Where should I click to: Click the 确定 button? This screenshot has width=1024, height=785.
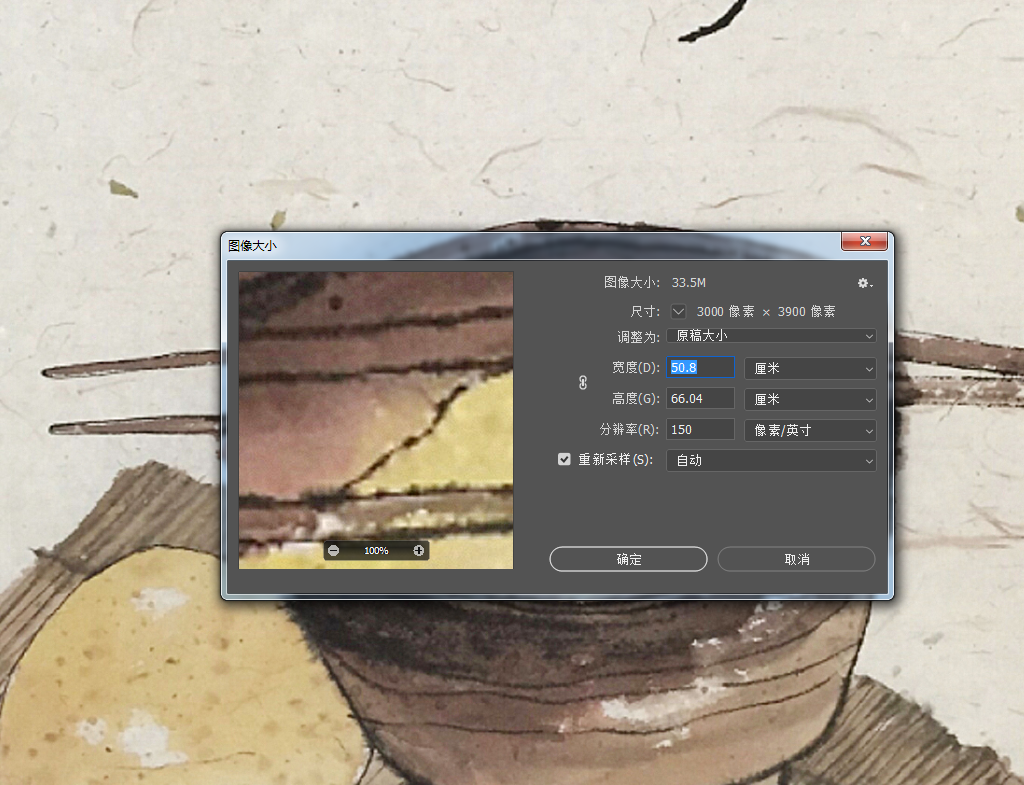tap(628, 559)
